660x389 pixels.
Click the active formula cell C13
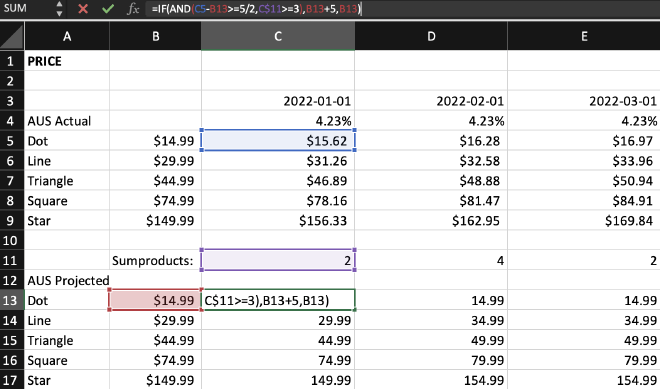(278, 301)
